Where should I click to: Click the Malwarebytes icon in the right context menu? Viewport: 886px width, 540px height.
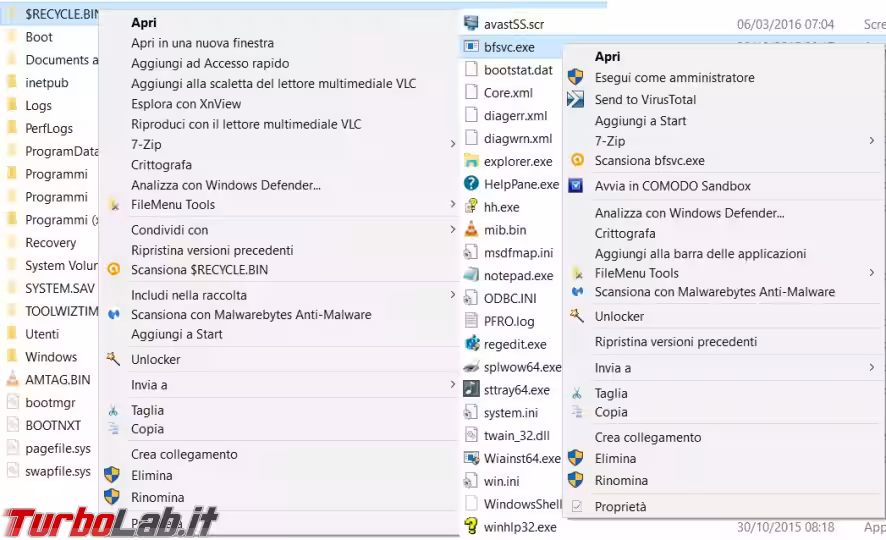coord(577,291)
